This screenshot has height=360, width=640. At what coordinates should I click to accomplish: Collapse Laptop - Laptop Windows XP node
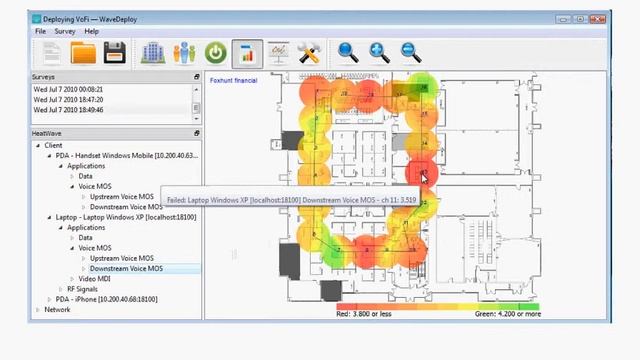49,217
